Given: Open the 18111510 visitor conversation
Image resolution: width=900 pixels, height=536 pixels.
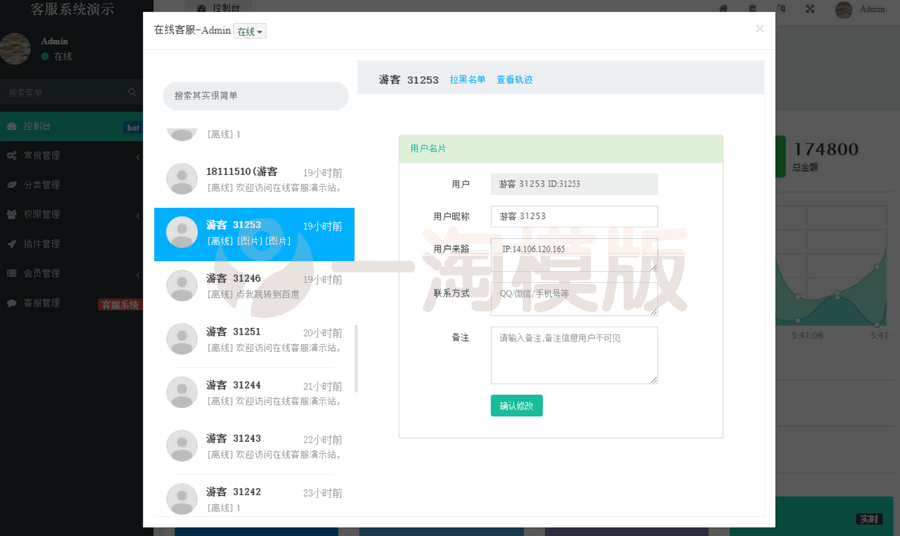Looking at the screenshot, I should pyautogui.click(x=254, y=180).
